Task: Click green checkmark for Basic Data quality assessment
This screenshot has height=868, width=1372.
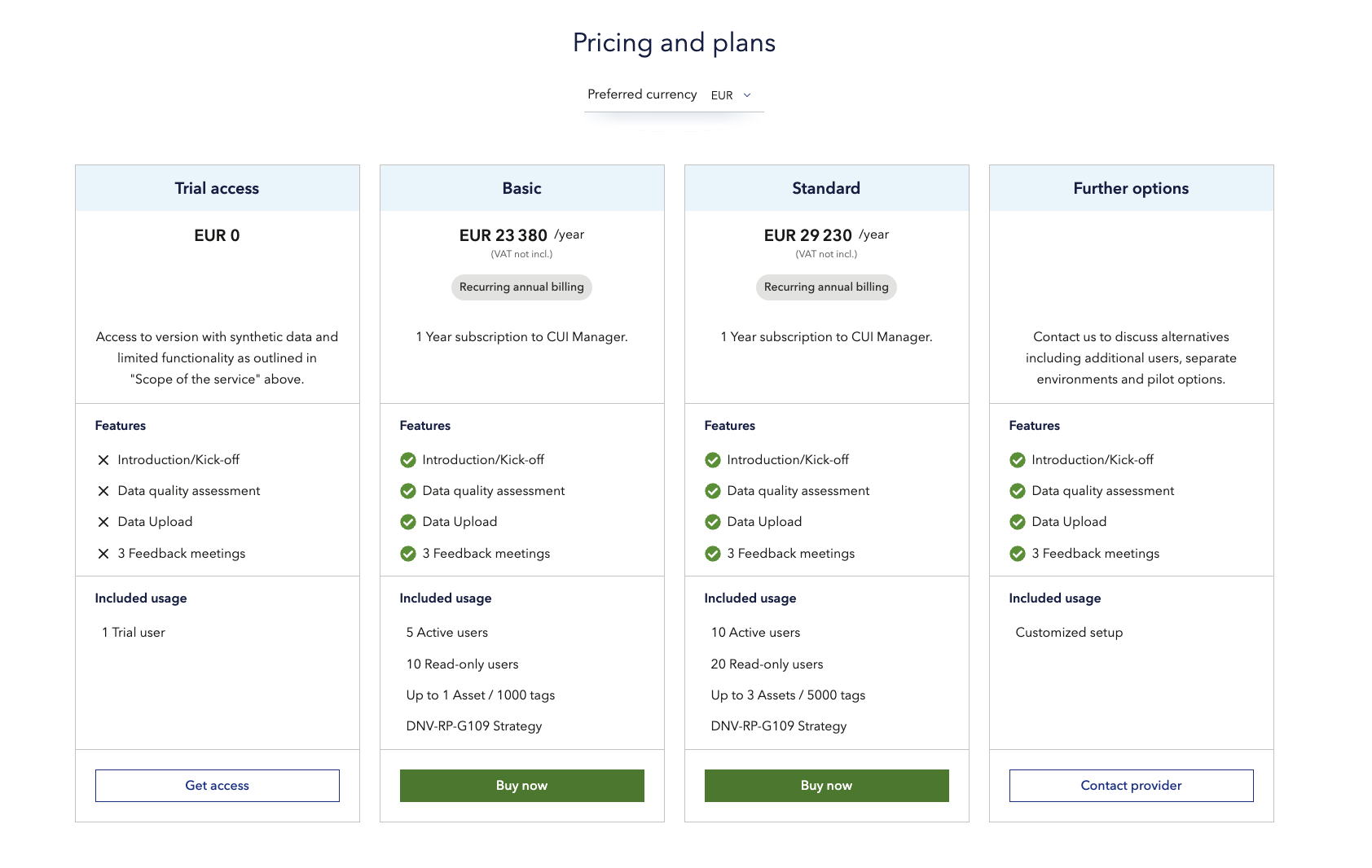Action: pyautogui.click(x=408, y=491)
